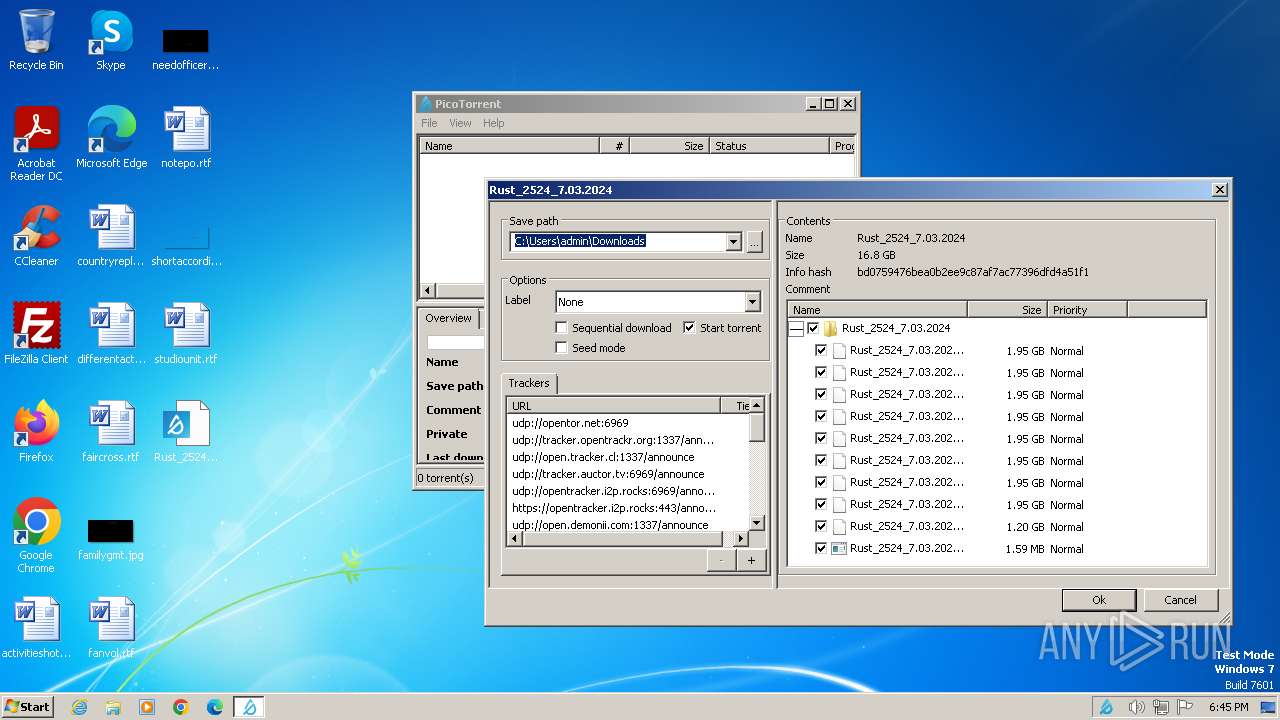
Task: Remove tracker with the minus button
Action: coord(721,561)
